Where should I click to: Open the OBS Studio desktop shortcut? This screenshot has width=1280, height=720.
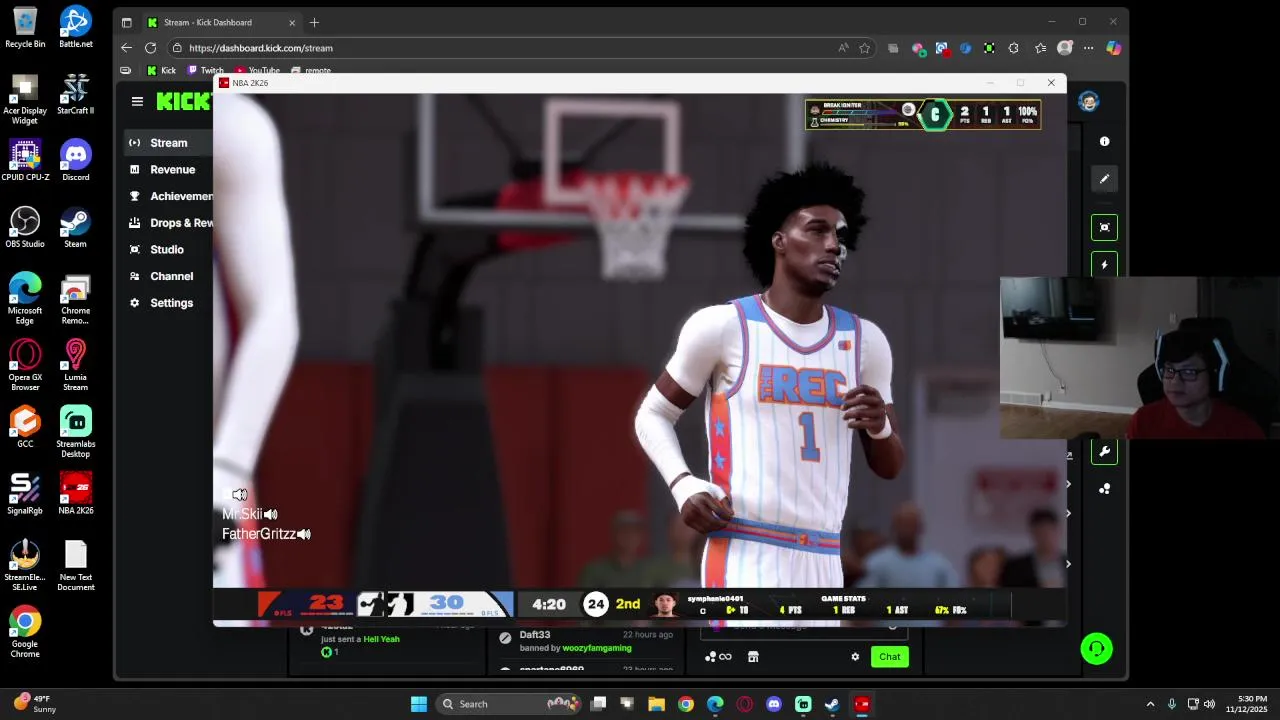25,227
